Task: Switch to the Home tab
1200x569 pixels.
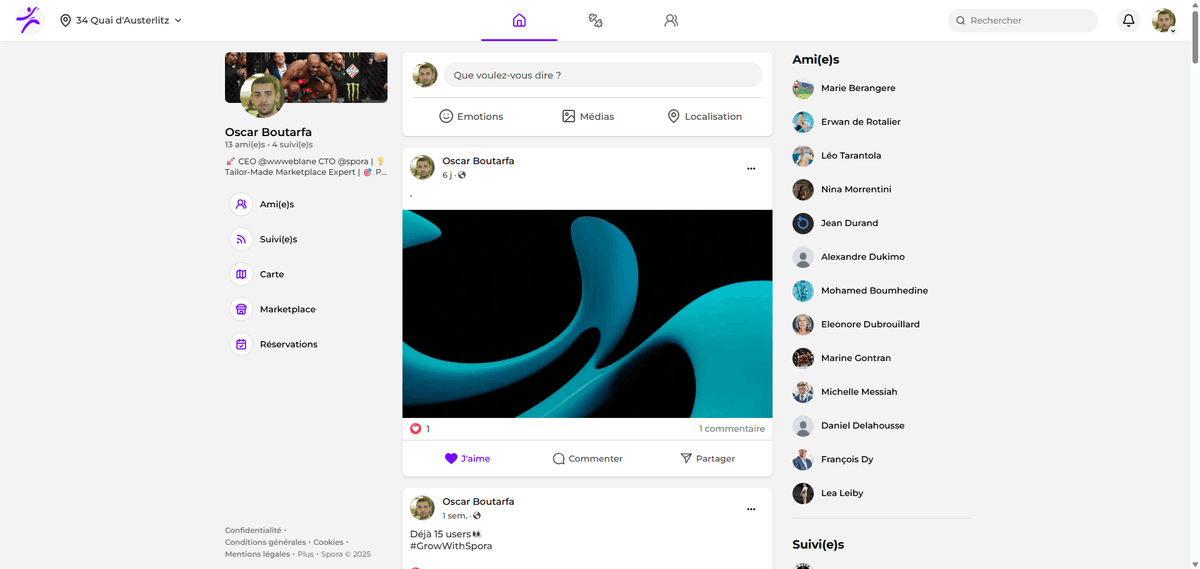Action: coord(519,20)
